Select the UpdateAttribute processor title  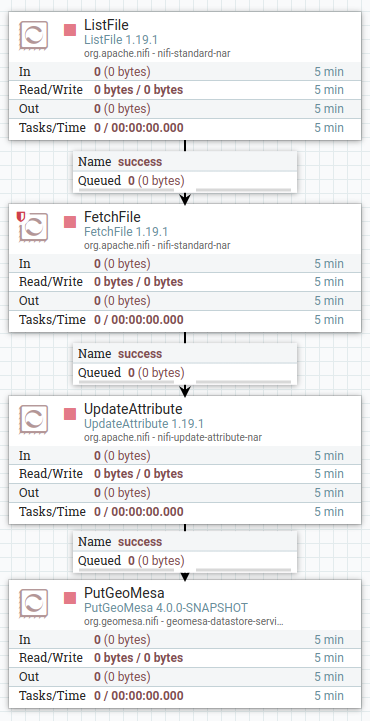[133, 409]
